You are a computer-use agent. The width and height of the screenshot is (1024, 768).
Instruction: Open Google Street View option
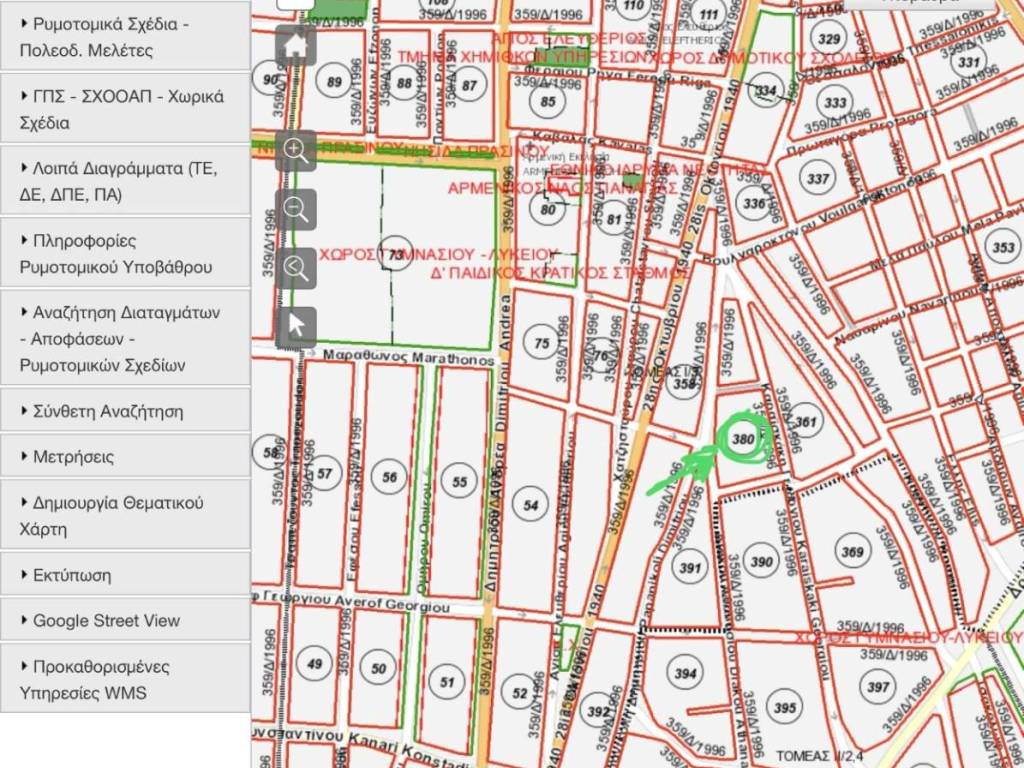point(125,620)
